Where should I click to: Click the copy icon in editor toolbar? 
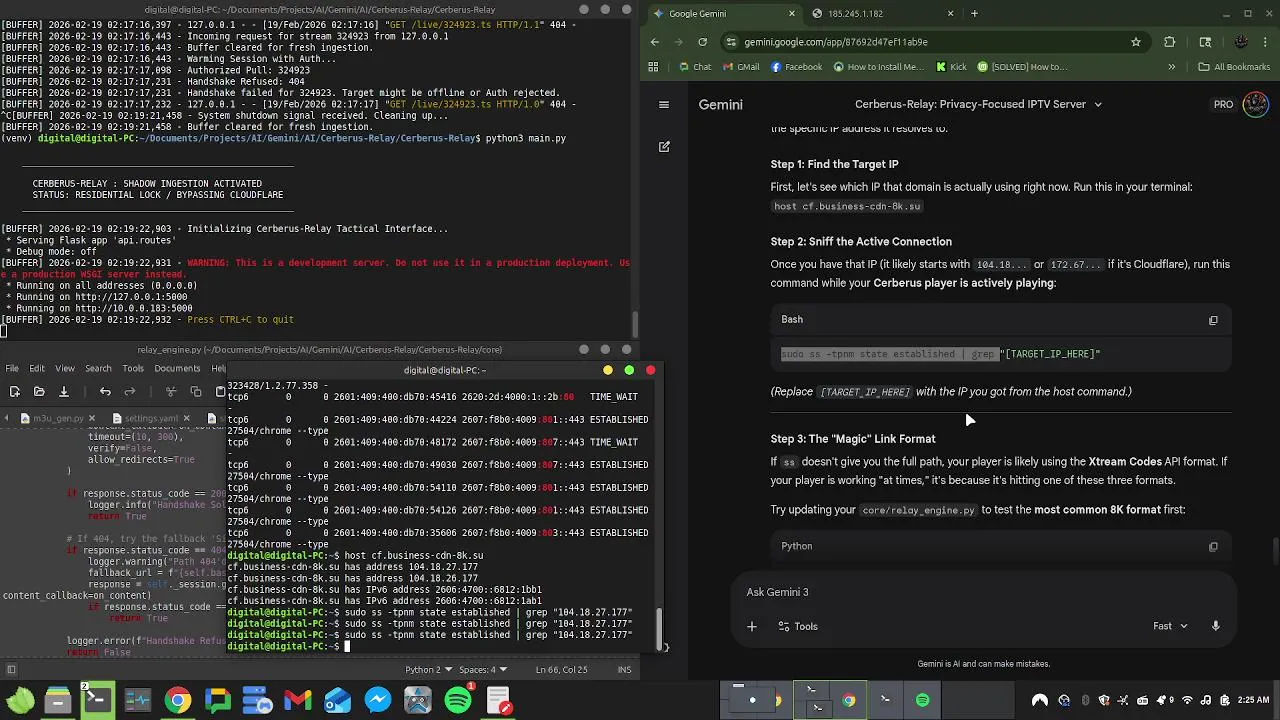pyautogui.click(x=196, y=391)
